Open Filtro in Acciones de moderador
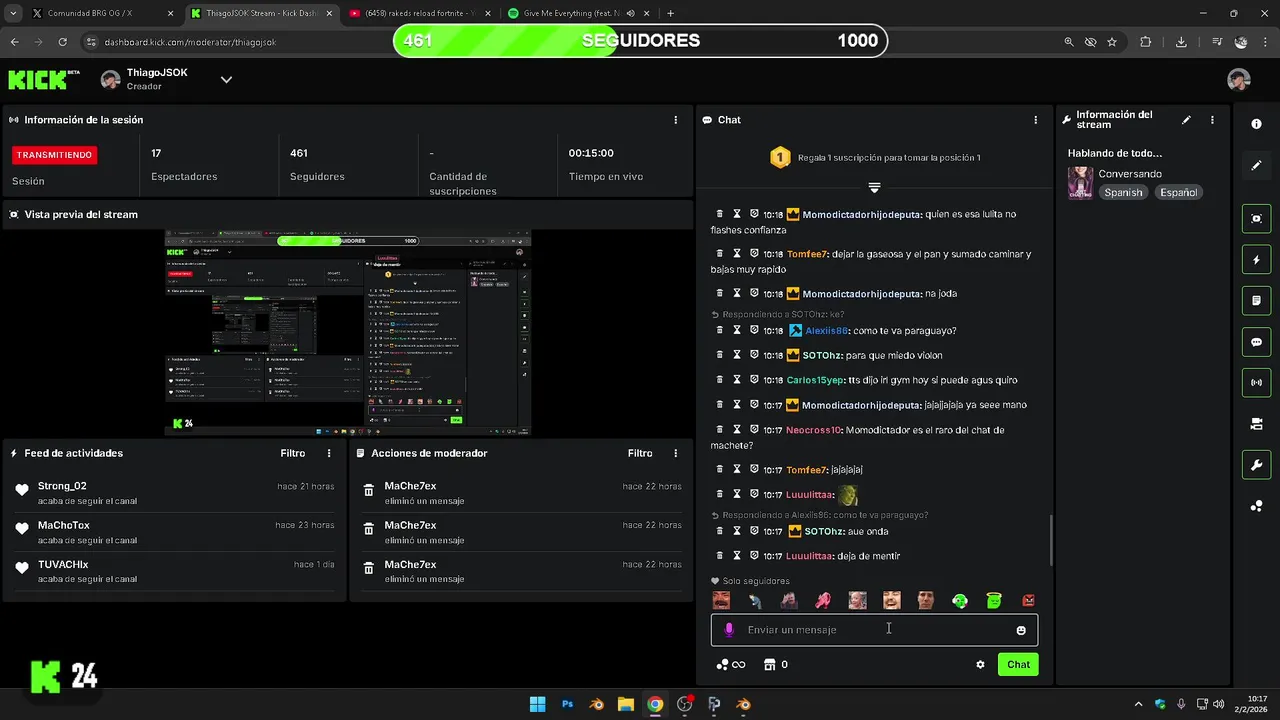 pyautogui.click(x=640, y=453)
